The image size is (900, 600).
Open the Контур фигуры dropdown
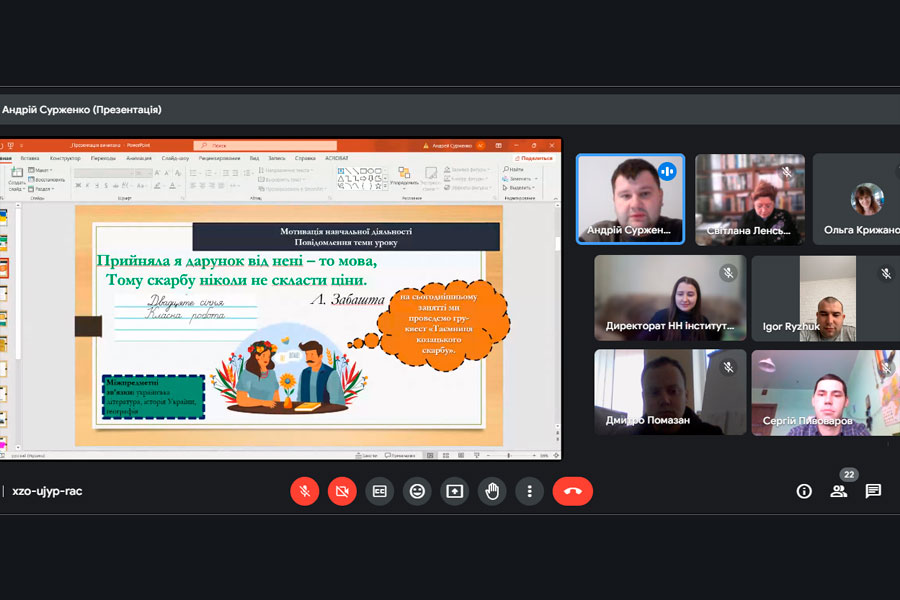point(464,179)
